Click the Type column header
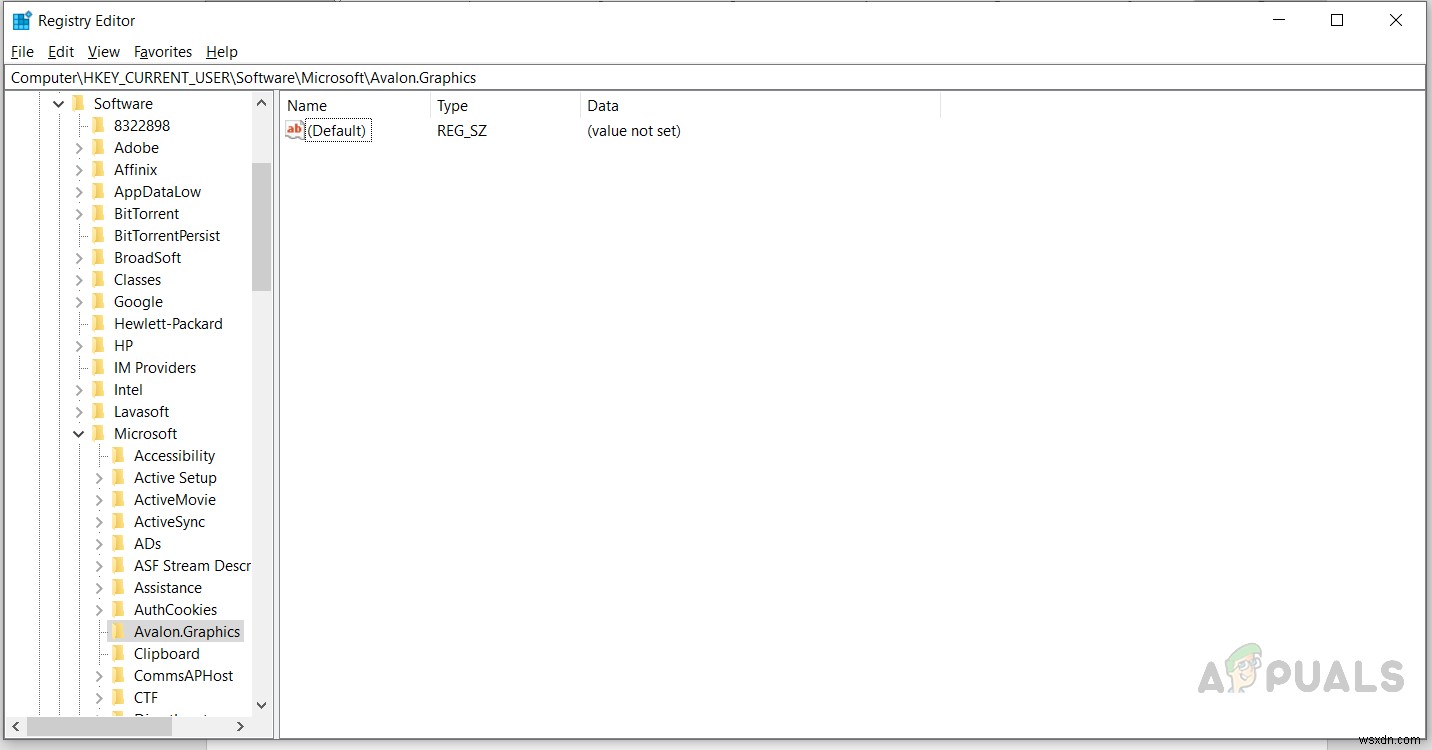This screenshot has width=1432, height=750. pyautogui.click(x=505, y=105)
